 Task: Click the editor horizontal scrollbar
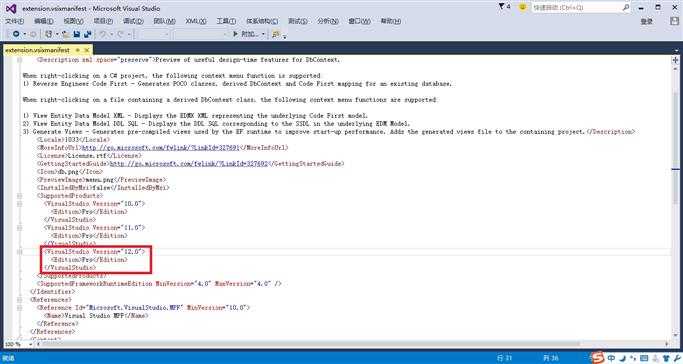click(x=353, y=344)
